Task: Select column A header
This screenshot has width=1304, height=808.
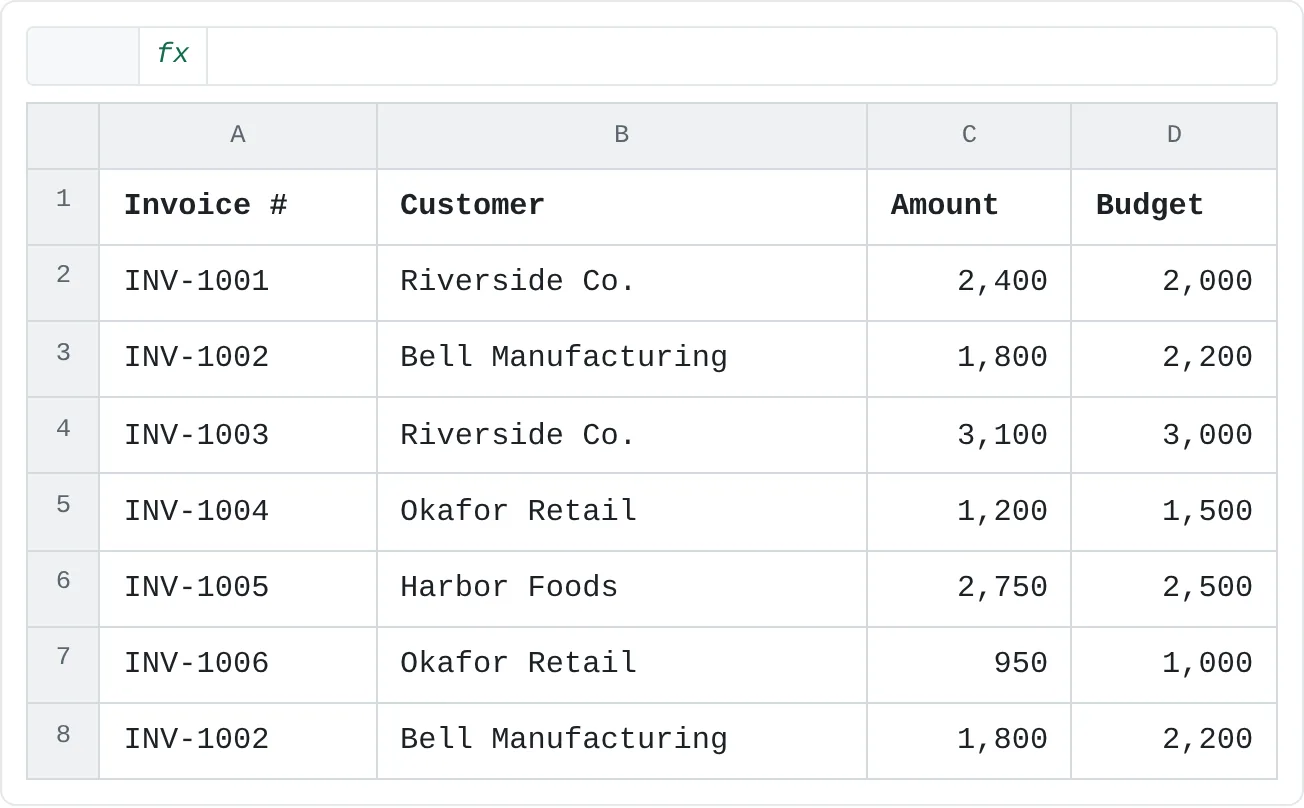Action: point(238,136)
